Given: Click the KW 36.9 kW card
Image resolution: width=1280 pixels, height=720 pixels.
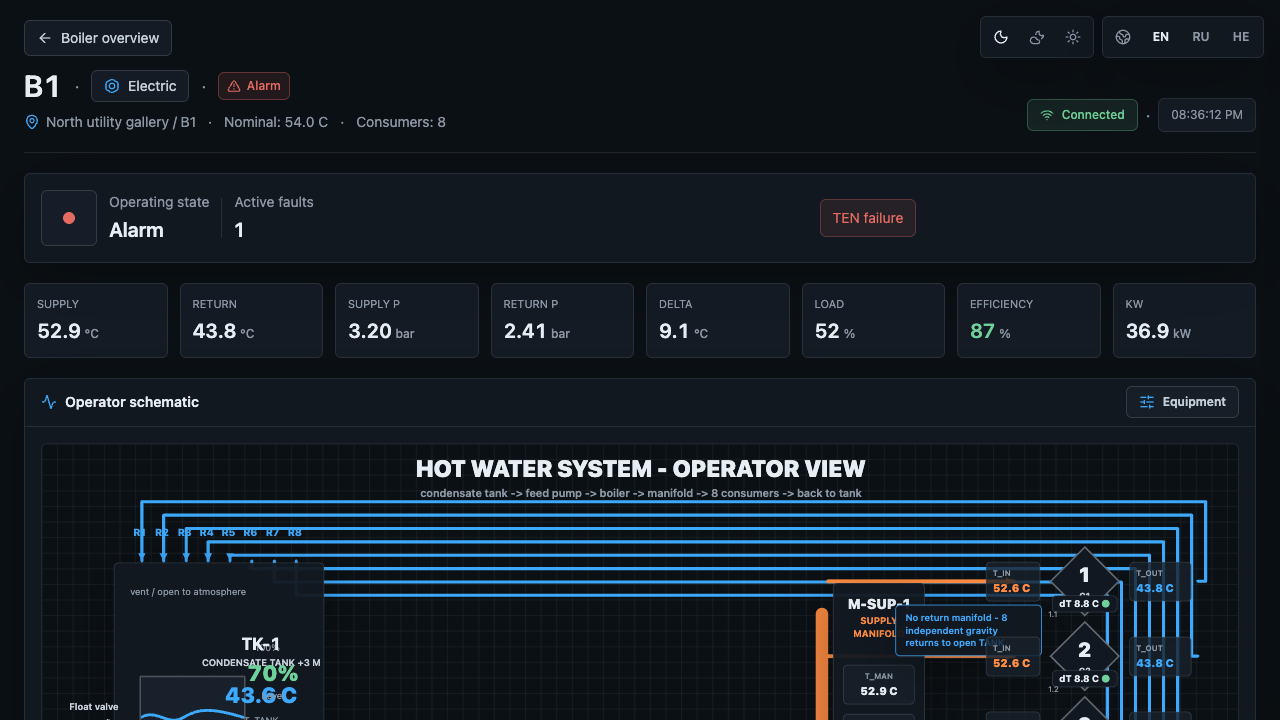Looking at the screenshot, I should (1184, 320).
